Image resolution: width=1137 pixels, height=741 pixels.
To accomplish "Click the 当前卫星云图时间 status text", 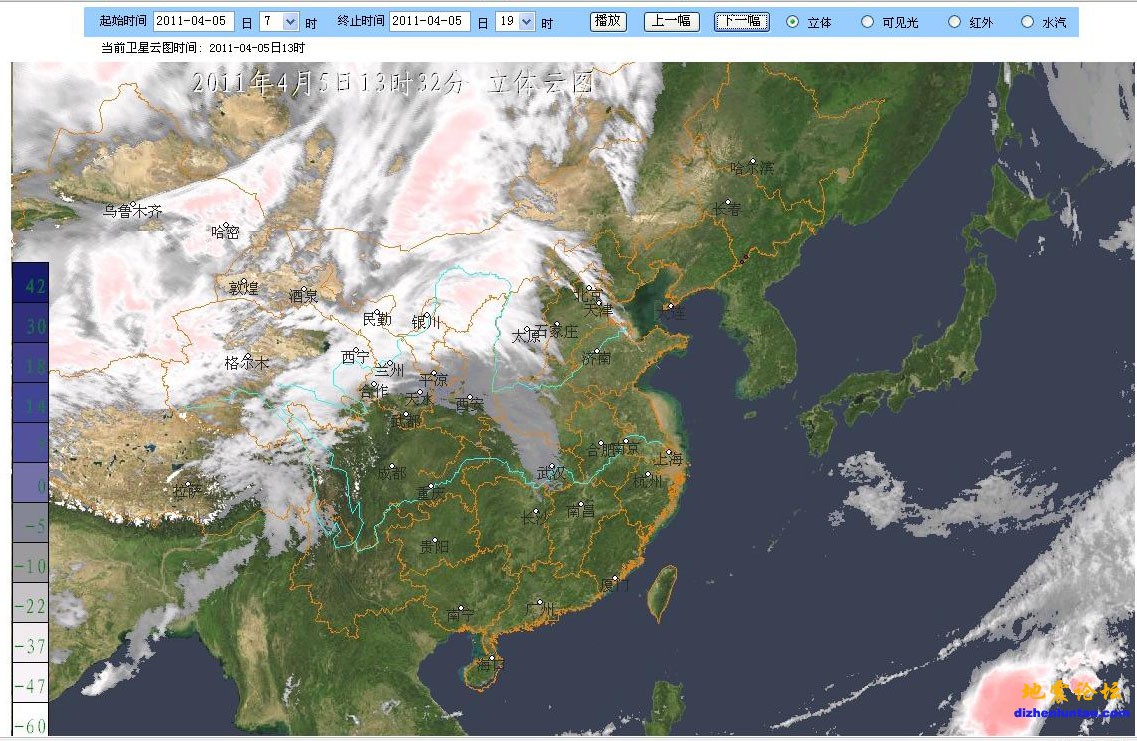I will 203,48.
